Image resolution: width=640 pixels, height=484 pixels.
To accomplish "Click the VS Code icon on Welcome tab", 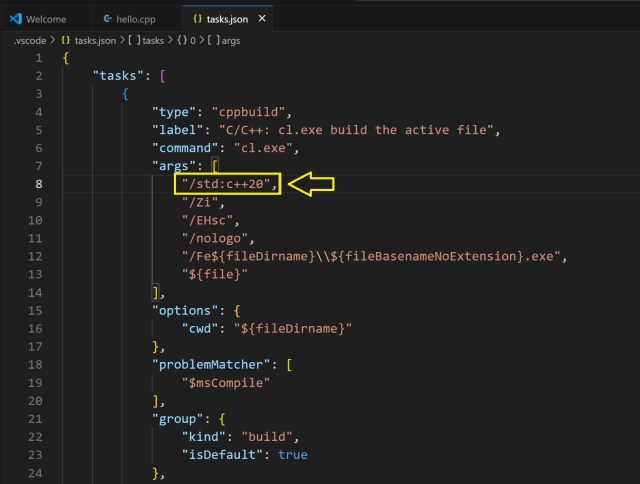I will click(x=15, y=19).
